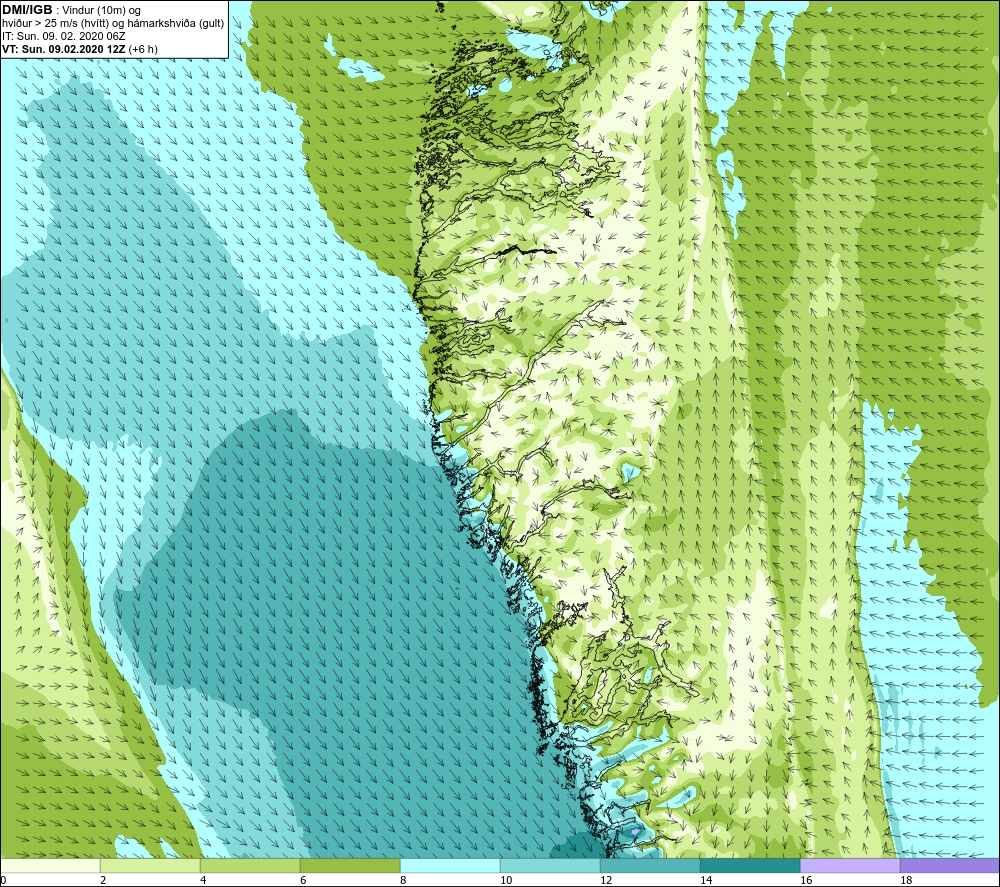Viewport: 1000px width, 887px height.
Task: Click the 4–6 m/s green legend swatch
Action: tap(250, 865)
